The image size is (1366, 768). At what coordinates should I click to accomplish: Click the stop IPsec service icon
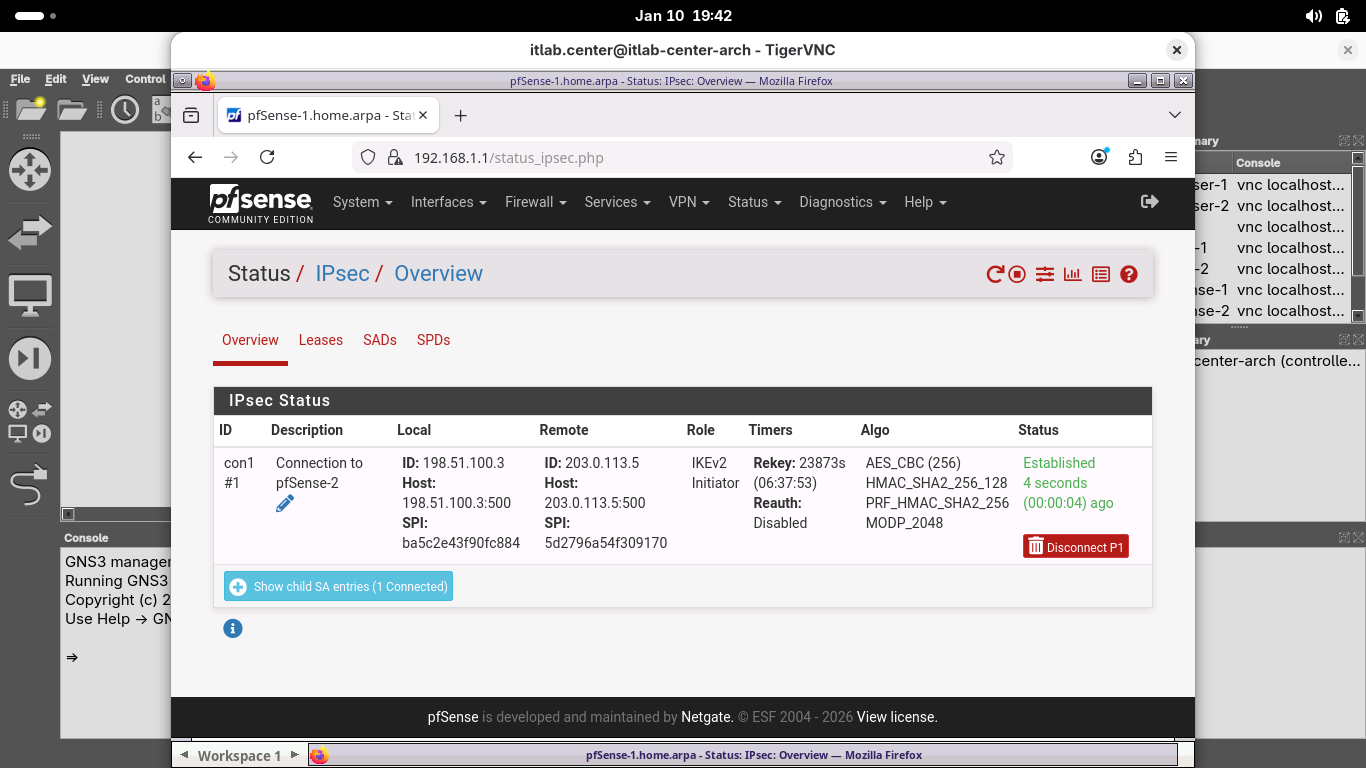[x=1017, y=274]
